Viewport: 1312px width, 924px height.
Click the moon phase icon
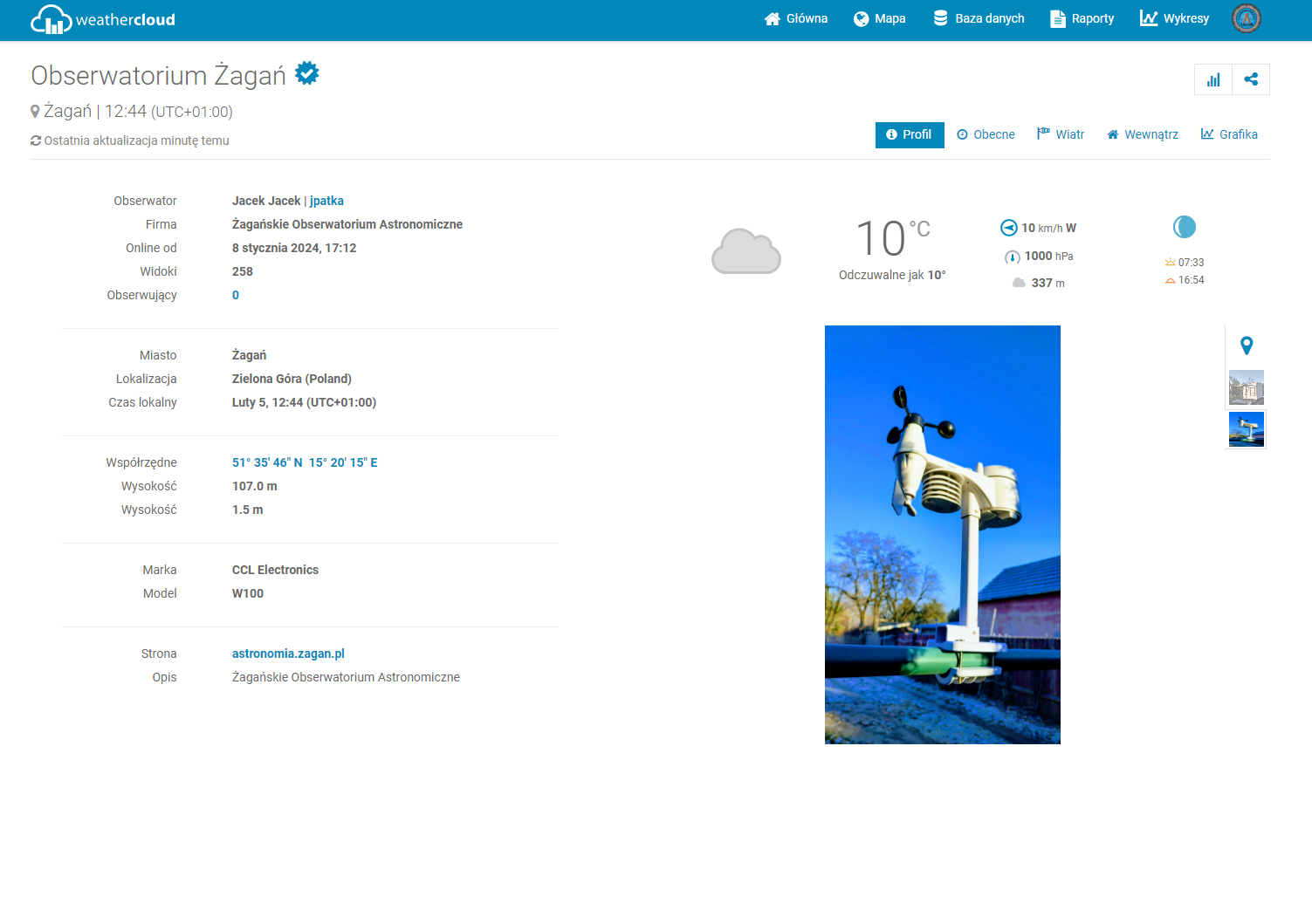1184,227
